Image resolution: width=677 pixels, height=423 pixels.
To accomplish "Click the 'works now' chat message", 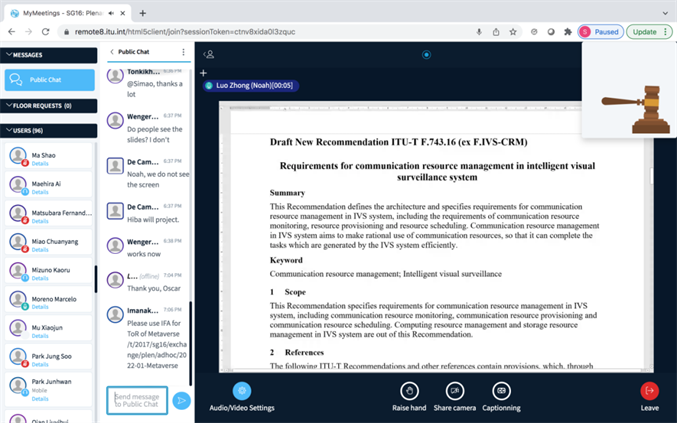I will pyautogui.click(x=144, y=254).
